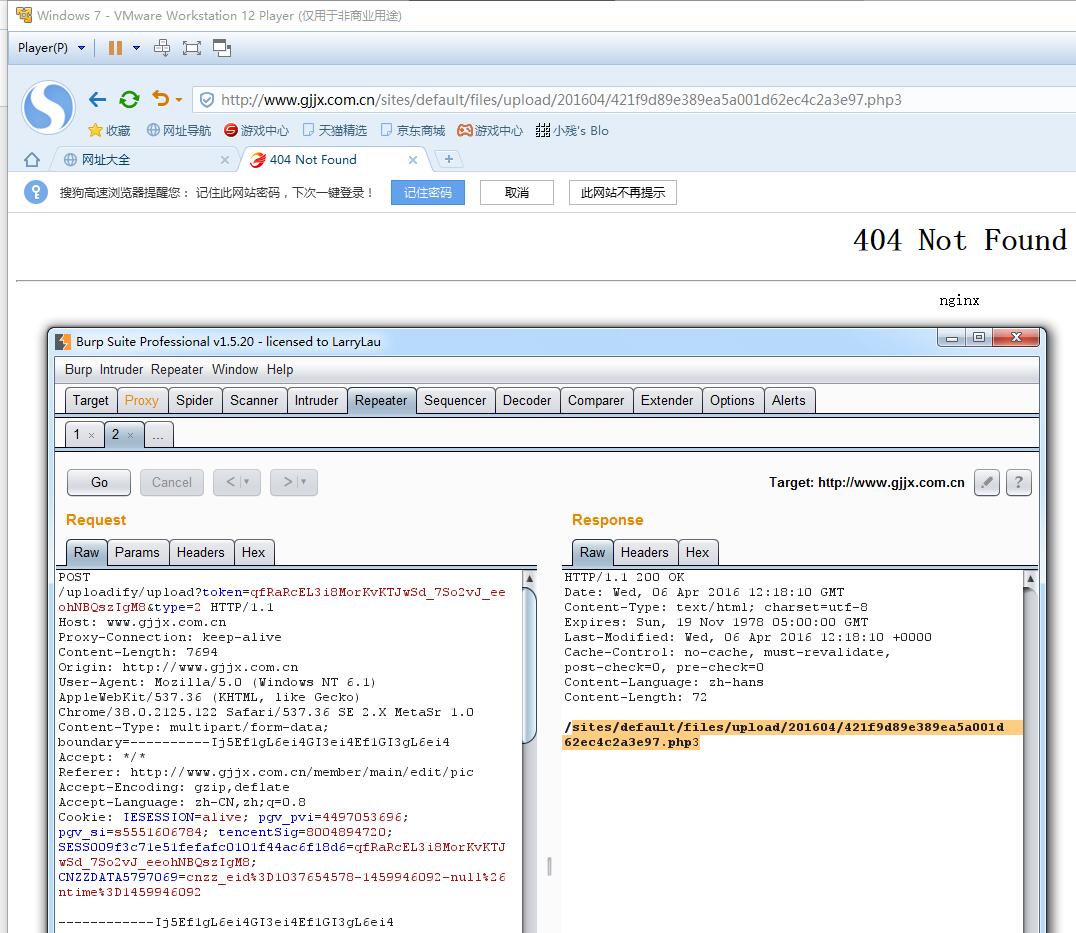
Task: Open the Repeater menu in menu bar
Action: click(x=177, y=370)
